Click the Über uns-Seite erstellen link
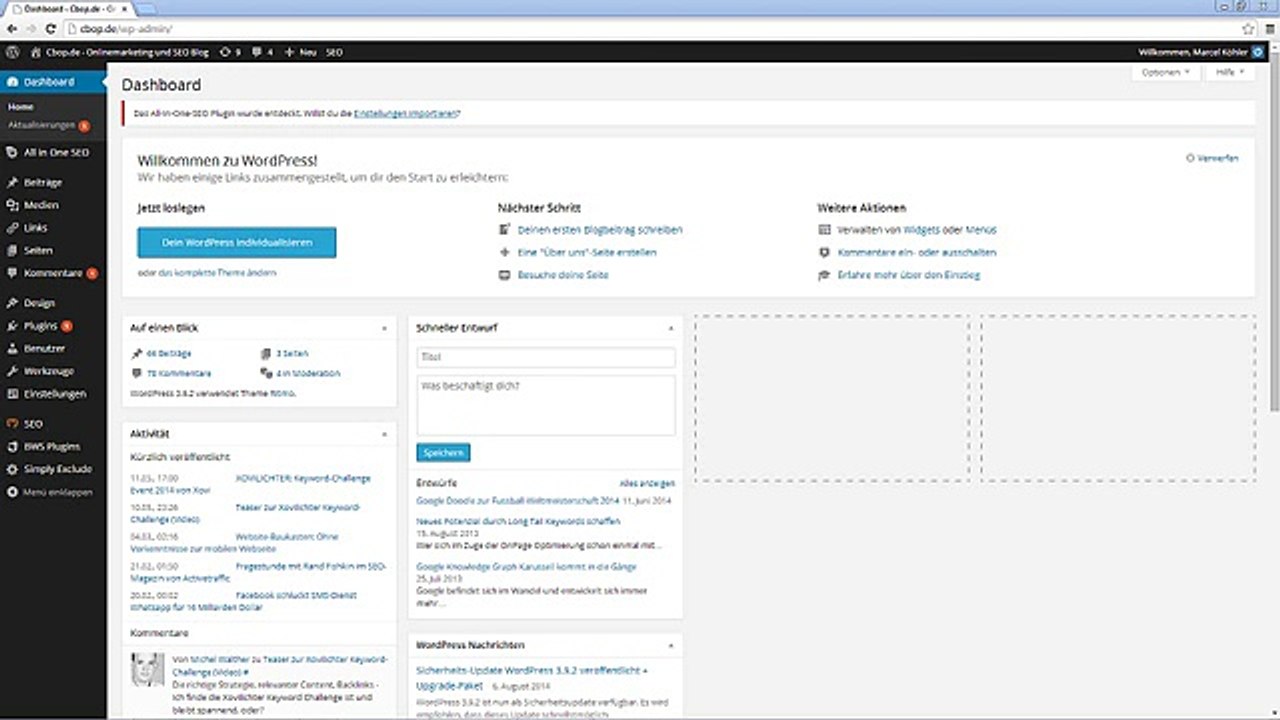 click(x=587, y=253)
